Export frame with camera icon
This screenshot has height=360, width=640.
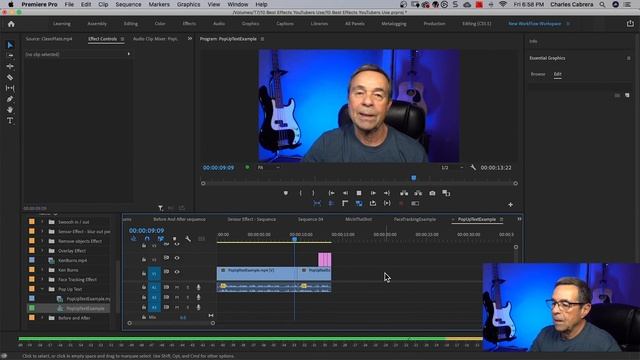coord(432,193)
